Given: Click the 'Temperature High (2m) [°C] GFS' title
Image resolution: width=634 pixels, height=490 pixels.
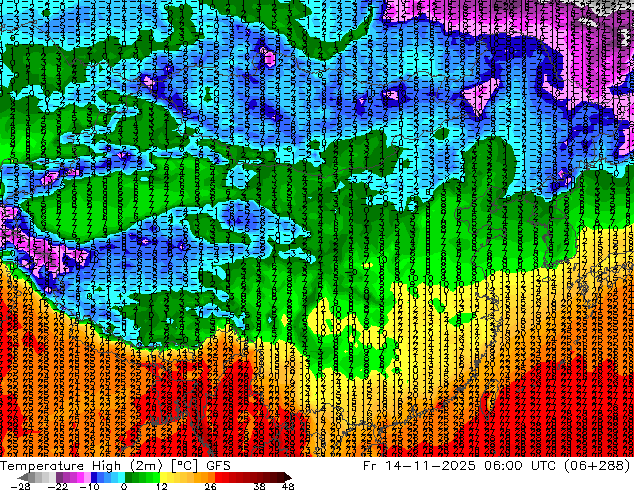Looking at the screenshot, I should 115,466.
